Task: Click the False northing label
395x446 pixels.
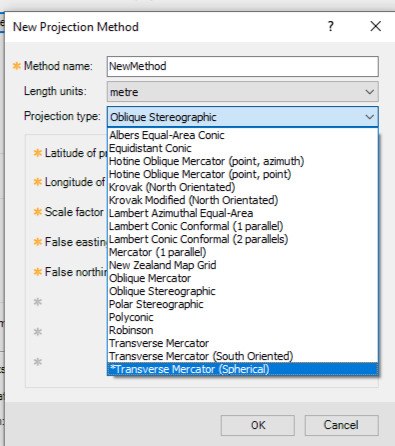Action: tap(76, 272)
